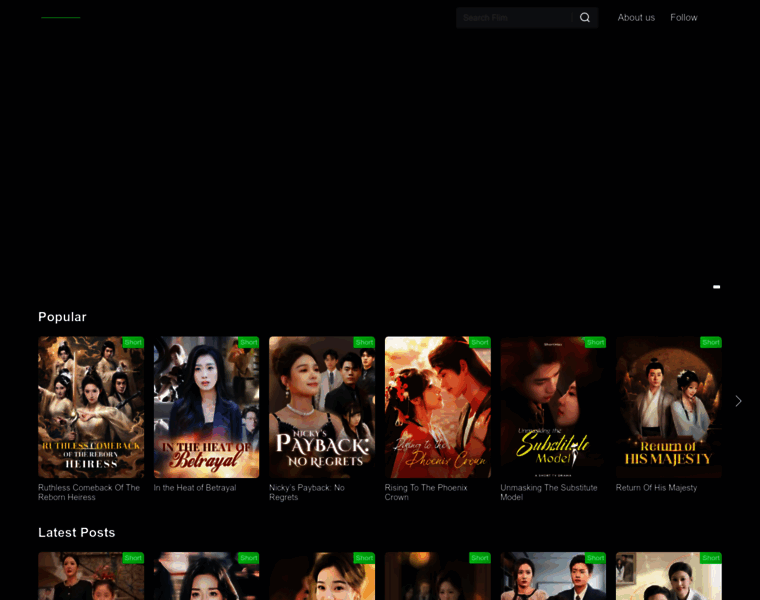This screenshot has width=760, height=600.
Task: Open the About us page
Action: (x=636, y=17)
